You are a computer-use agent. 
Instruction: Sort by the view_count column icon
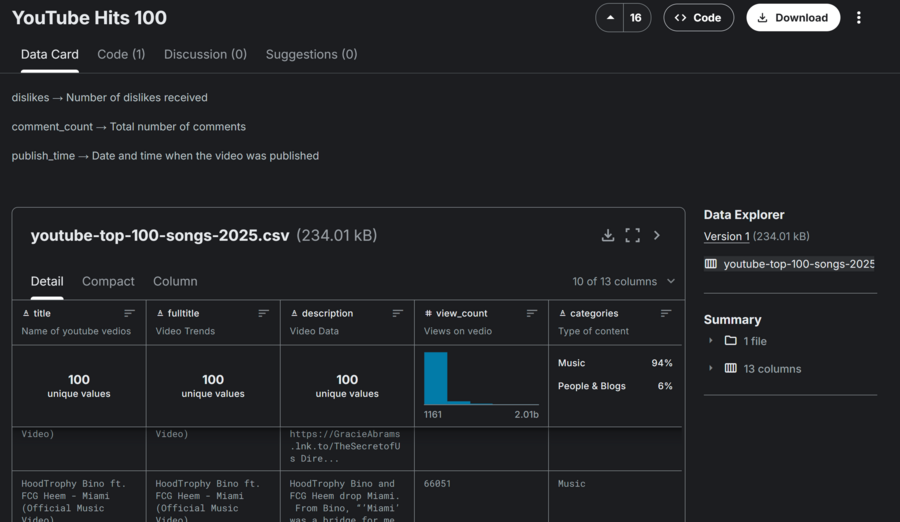[x=531, y=313]
